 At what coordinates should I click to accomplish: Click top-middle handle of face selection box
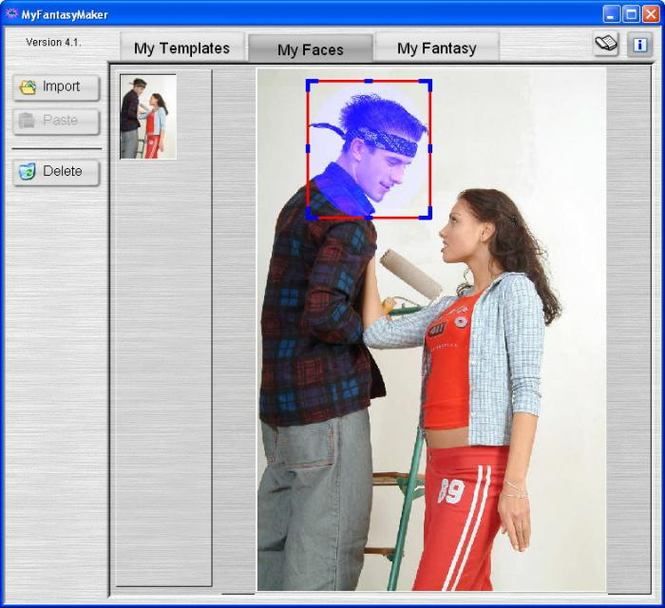(369, 81)
